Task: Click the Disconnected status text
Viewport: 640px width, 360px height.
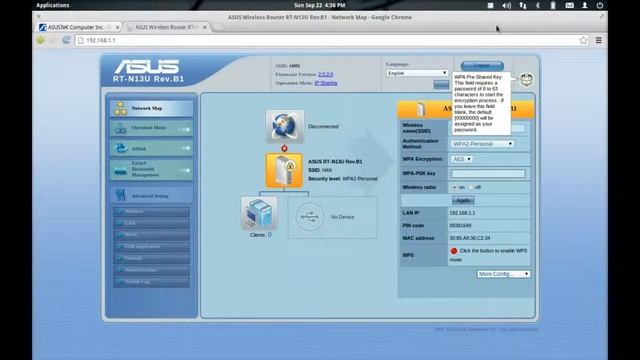Action: (x=323, y=127)
